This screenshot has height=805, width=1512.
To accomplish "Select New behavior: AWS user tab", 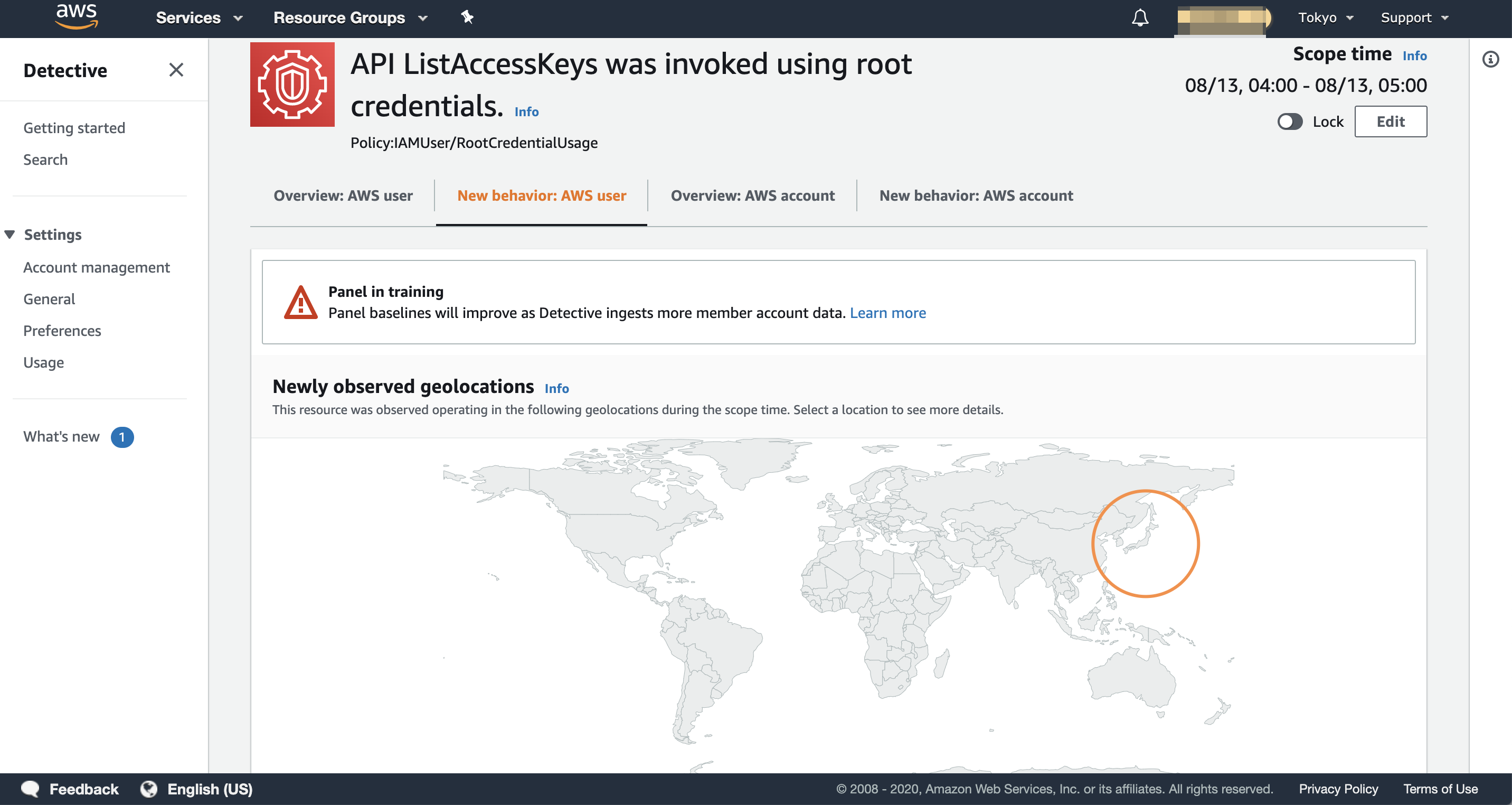I will tap(541, 195).
